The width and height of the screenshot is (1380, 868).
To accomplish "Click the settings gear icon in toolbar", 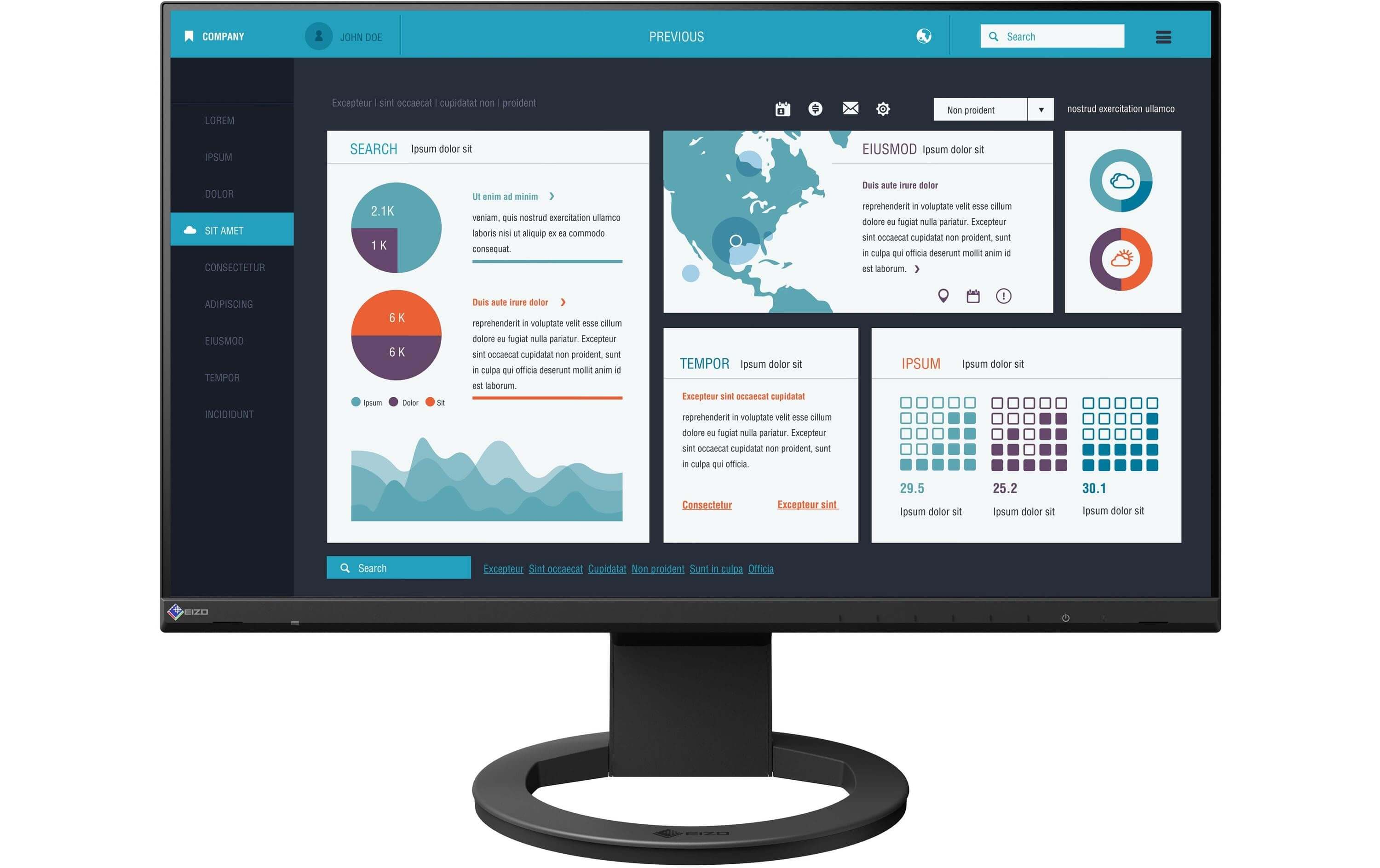I will point(884,109).
